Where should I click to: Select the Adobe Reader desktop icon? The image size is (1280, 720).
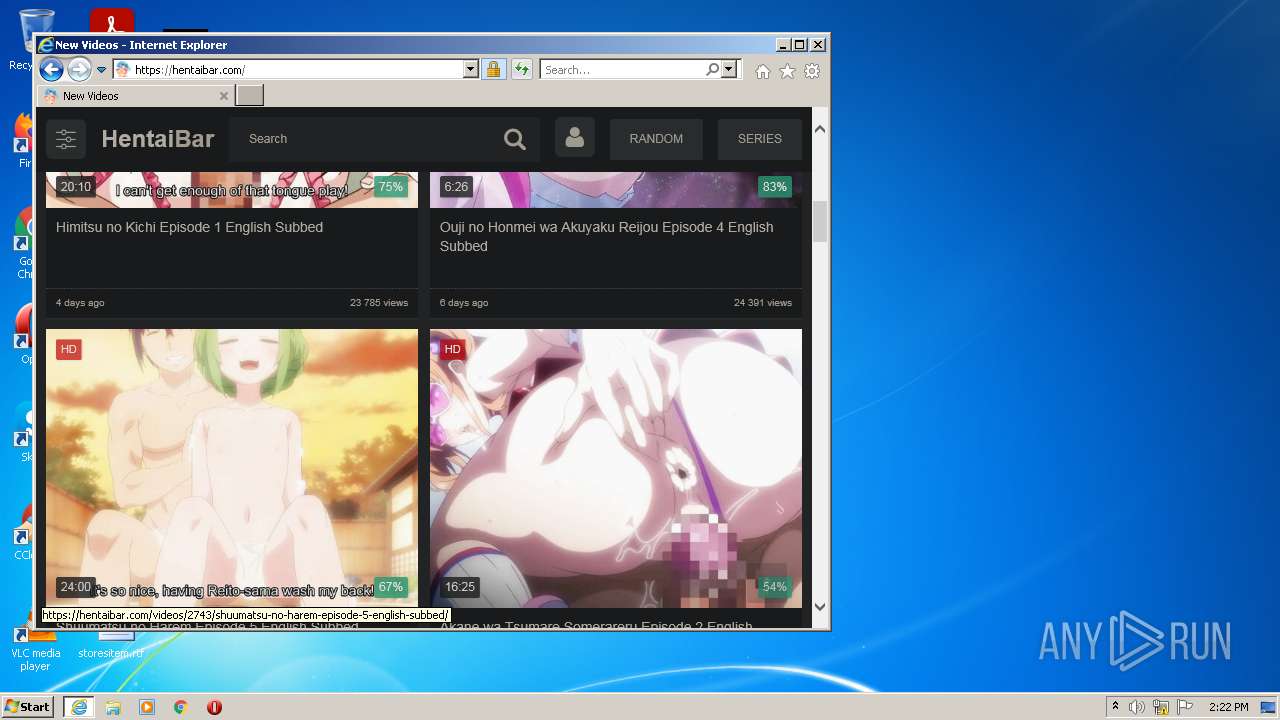[111, 20]
